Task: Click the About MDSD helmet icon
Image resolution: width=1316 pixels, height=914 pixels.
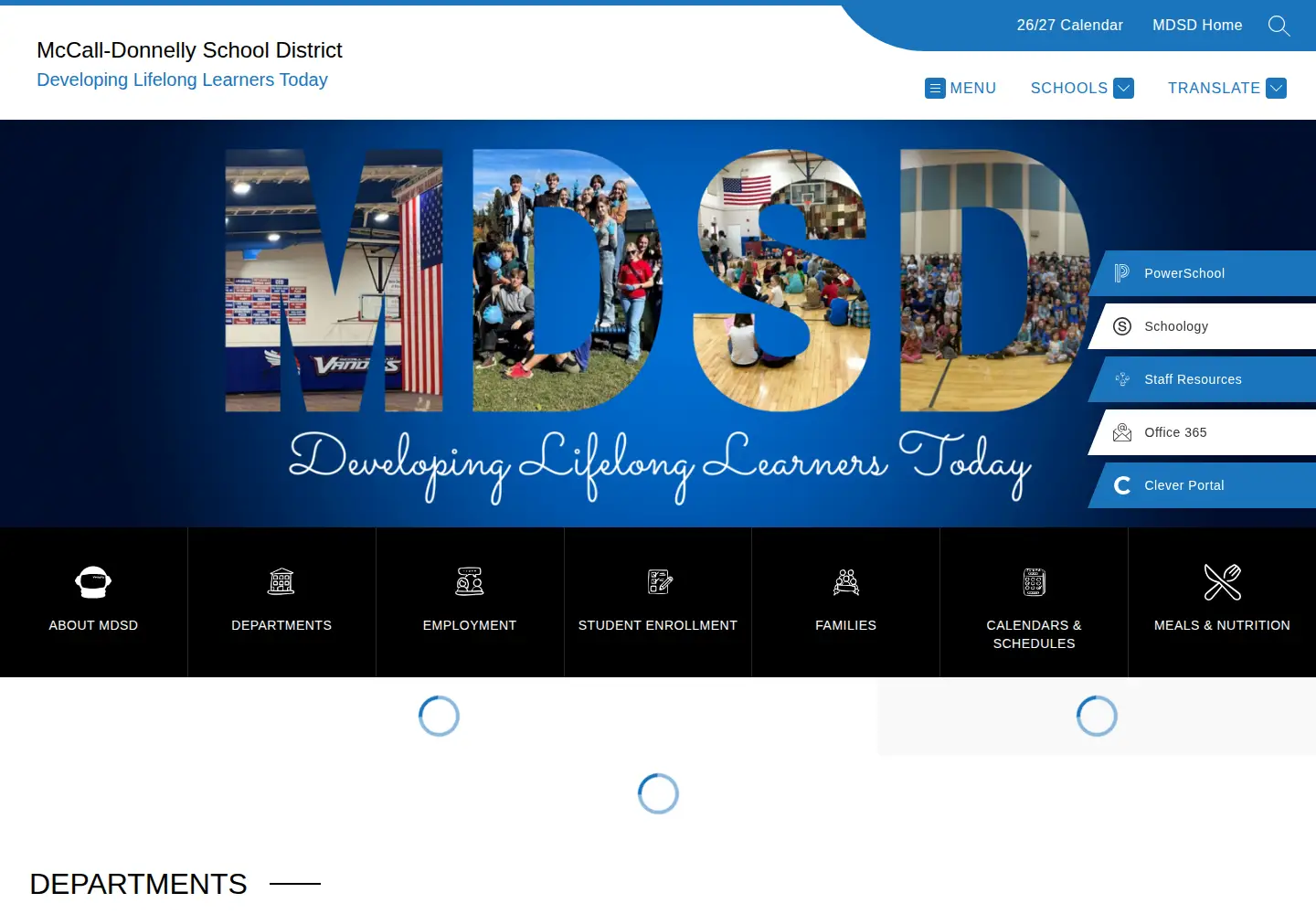Action: 93,581
